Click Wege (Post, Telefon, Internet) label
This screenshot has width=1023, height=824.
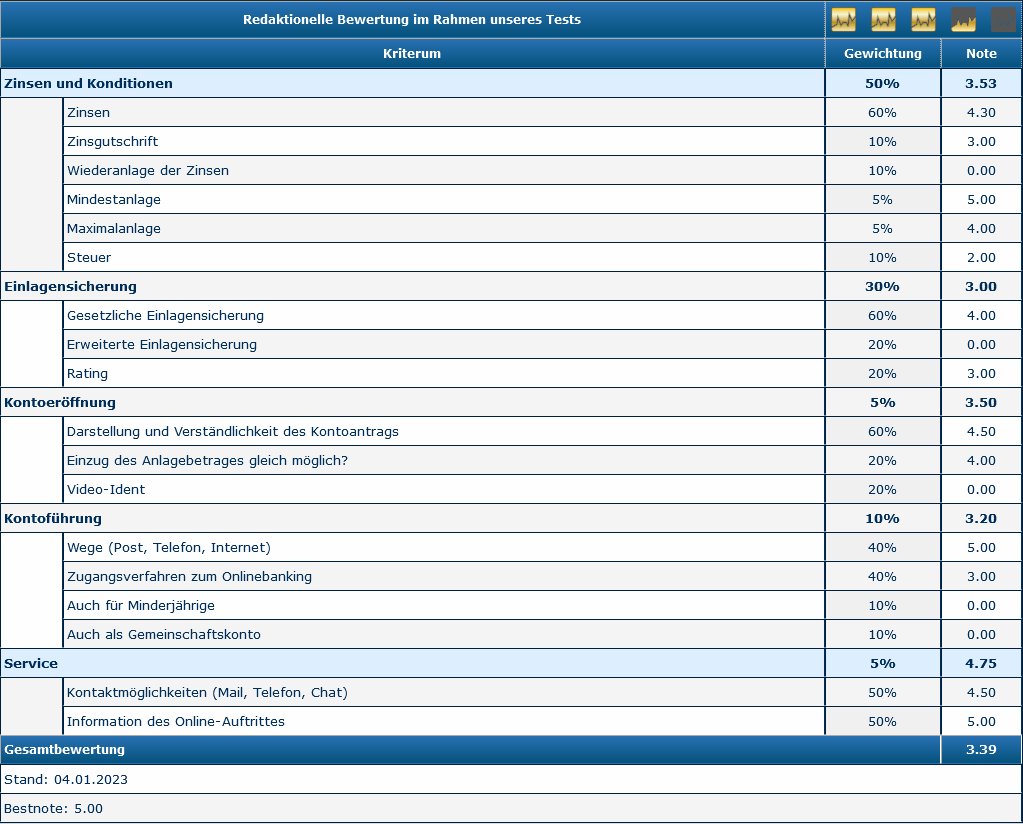[168, 547]
